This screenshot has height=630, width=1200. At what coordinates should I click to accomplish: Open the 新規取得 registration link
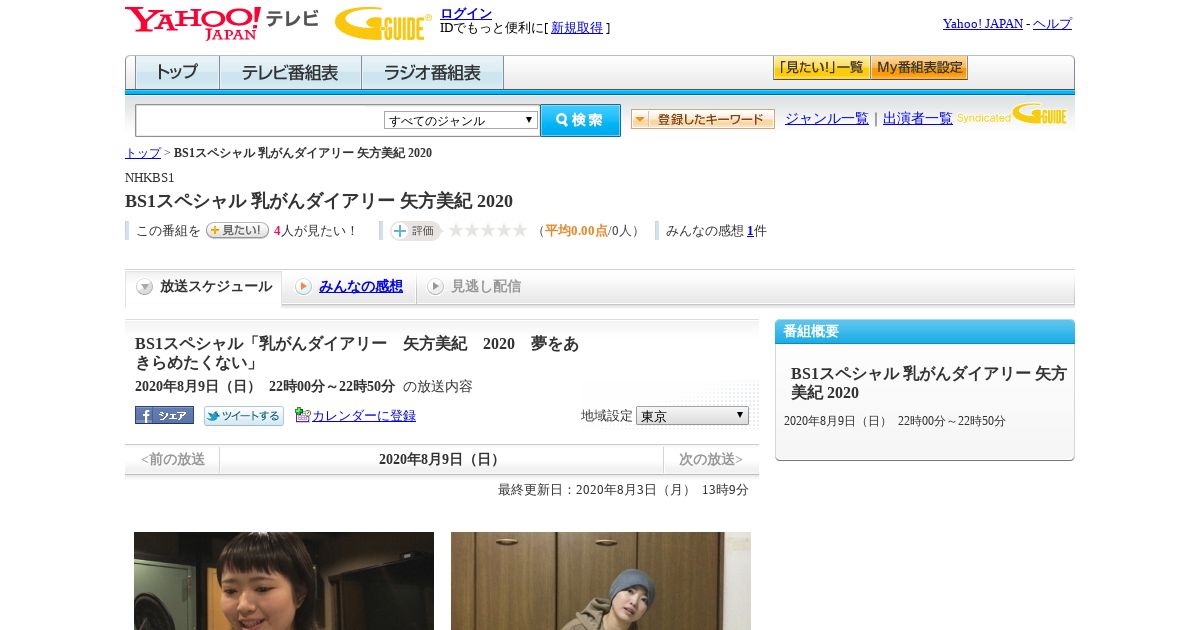577,28
